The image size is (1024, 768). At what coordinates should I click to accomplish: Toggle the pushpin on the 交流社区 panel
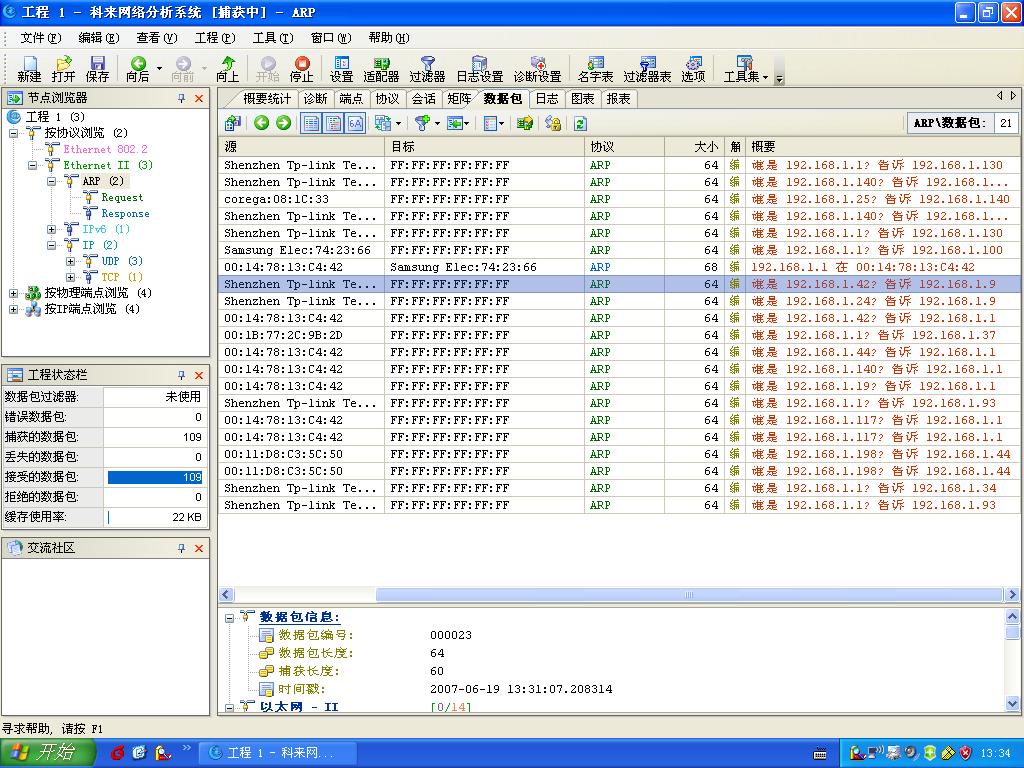point(182,548)
